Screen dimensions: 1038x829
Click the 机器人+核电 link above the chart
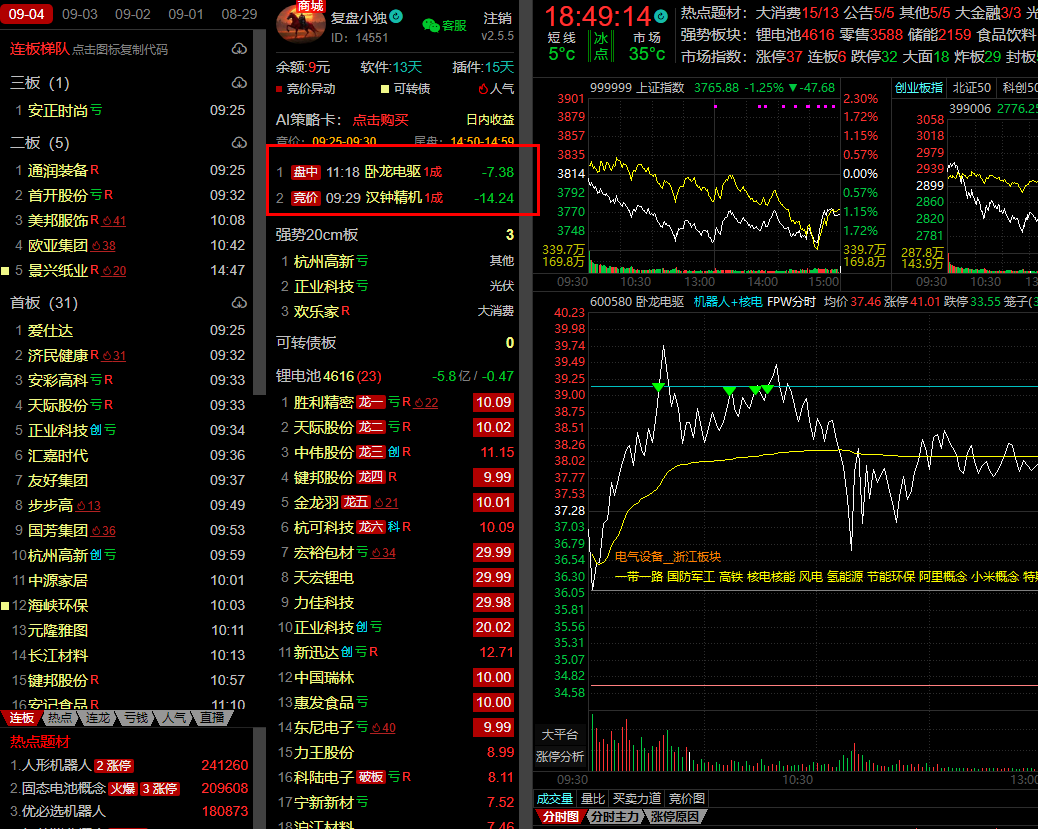pos(728,302)
